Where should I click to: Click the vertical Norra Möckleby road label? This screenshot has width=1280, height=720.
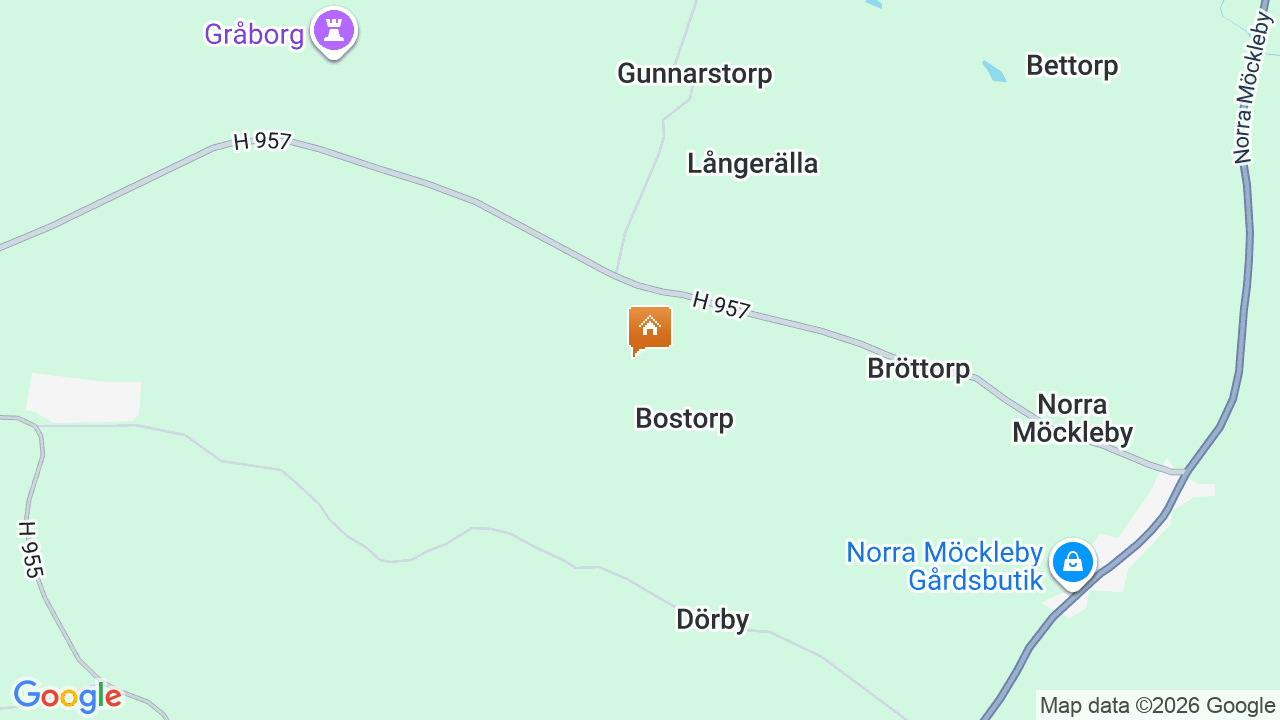[x=1245, y=86]
